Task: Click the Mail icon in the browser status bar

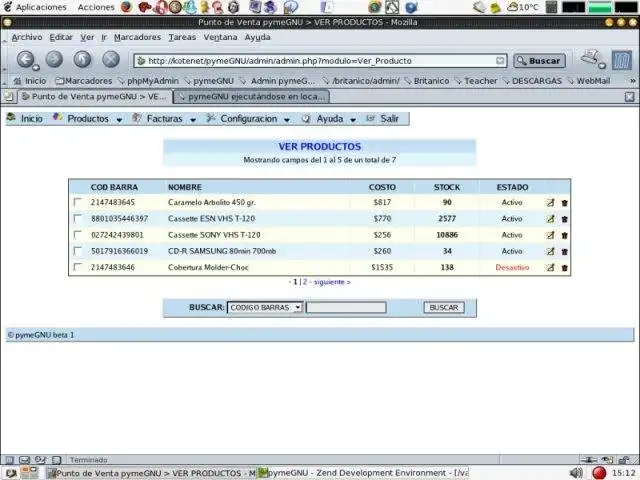Action: 24,460
